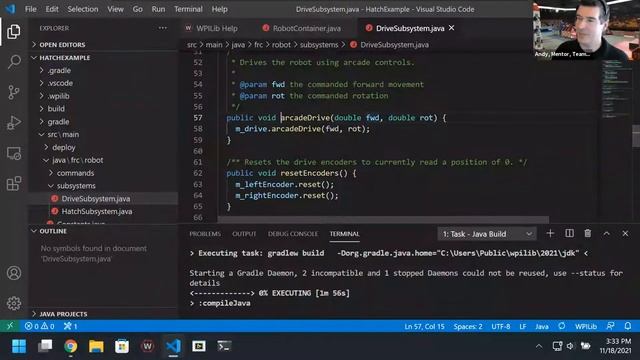
Task: Change language mode via Java status item
Action: click(x=542, y=326)
